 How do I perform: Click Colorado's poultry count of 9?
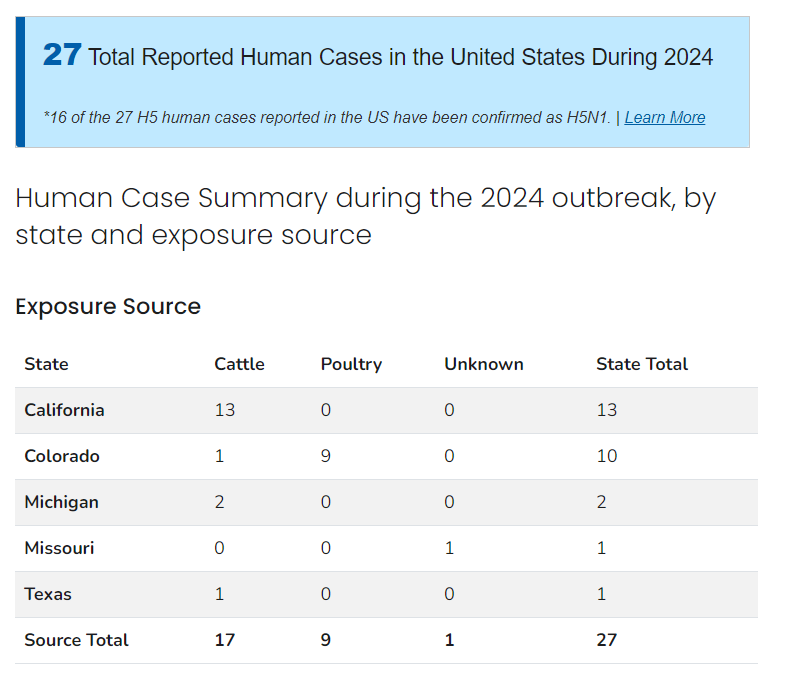[x=326, y=456]
